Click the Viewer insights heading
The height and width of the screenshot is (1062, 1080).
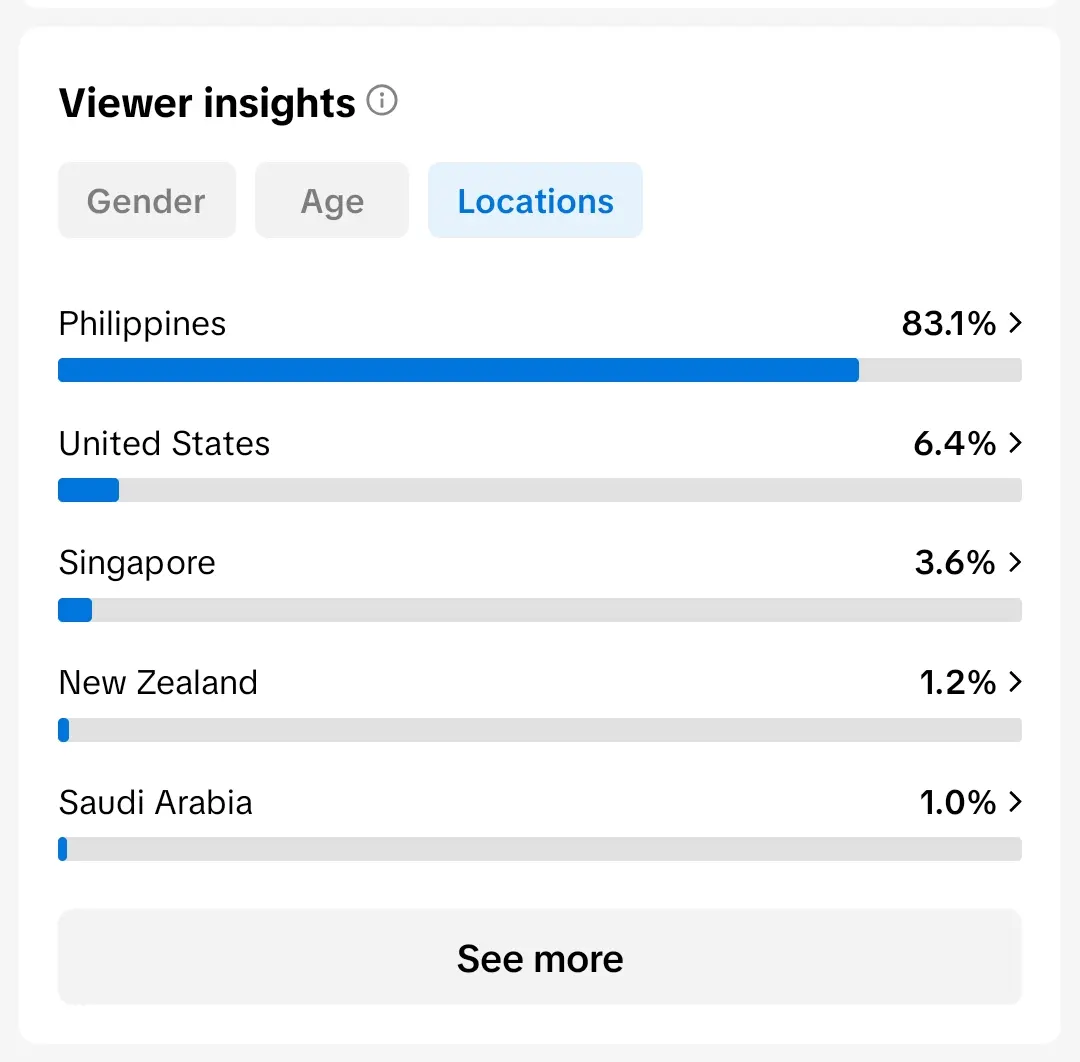click(x=207, y=103)
